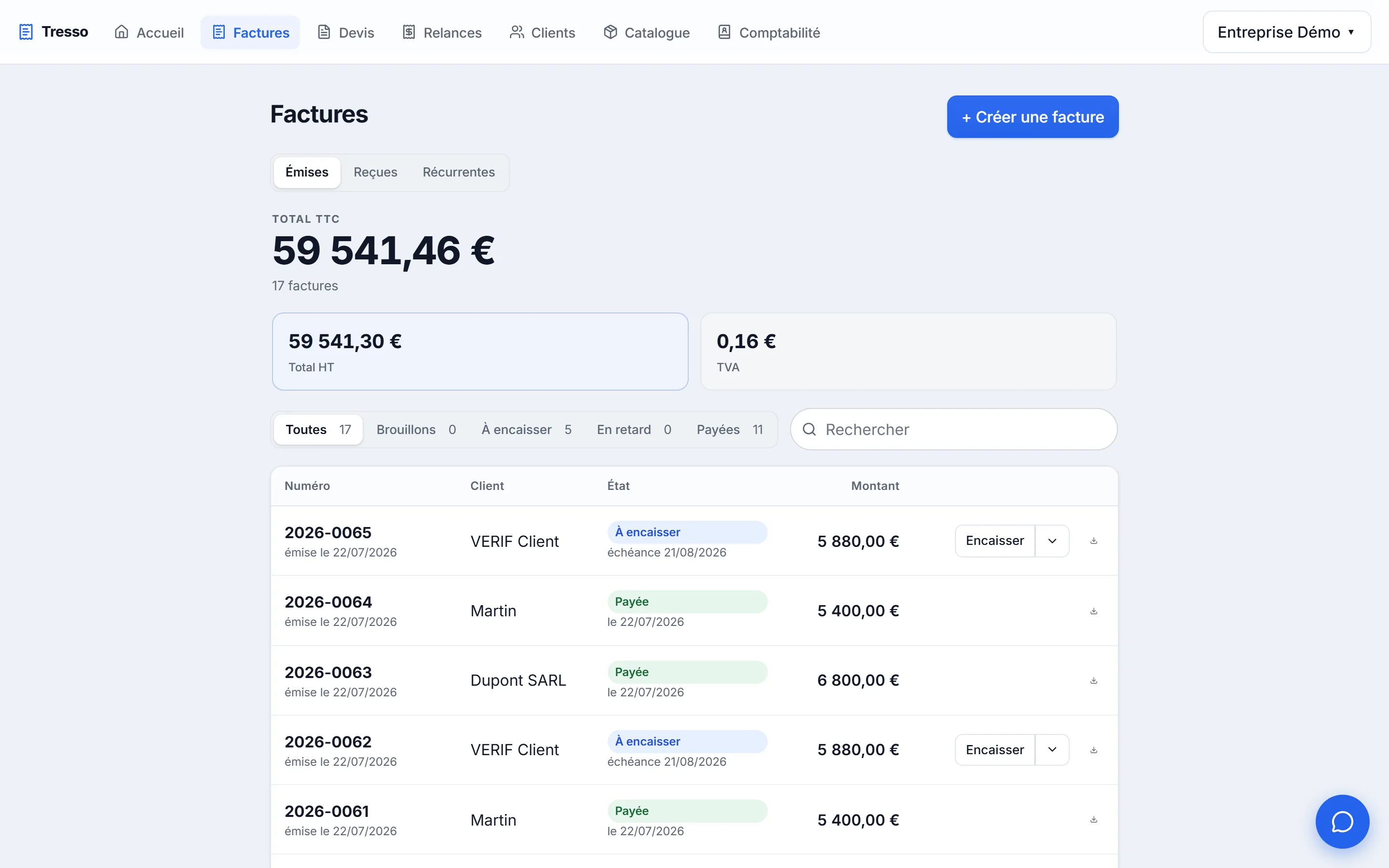Viewport: 1389px width, 868px height.
Task: Open the chat support bubble
Action: pos(1342,821)
